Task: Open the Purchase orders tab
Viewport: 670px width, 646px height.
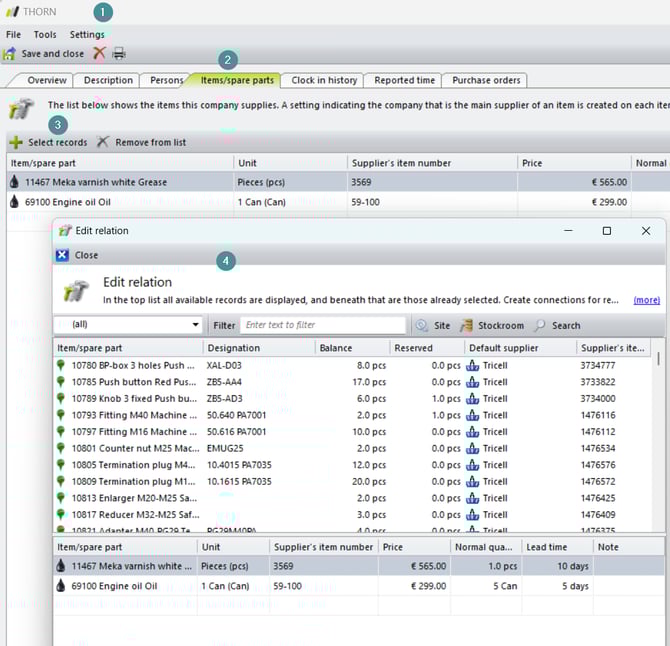Action: (486, 80)
